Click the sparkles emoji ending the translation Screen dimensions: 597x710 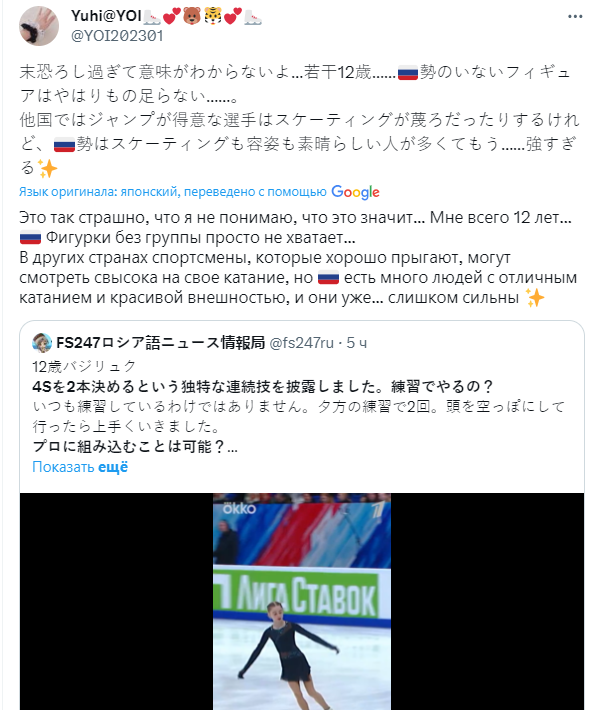(x=534, y=298)
